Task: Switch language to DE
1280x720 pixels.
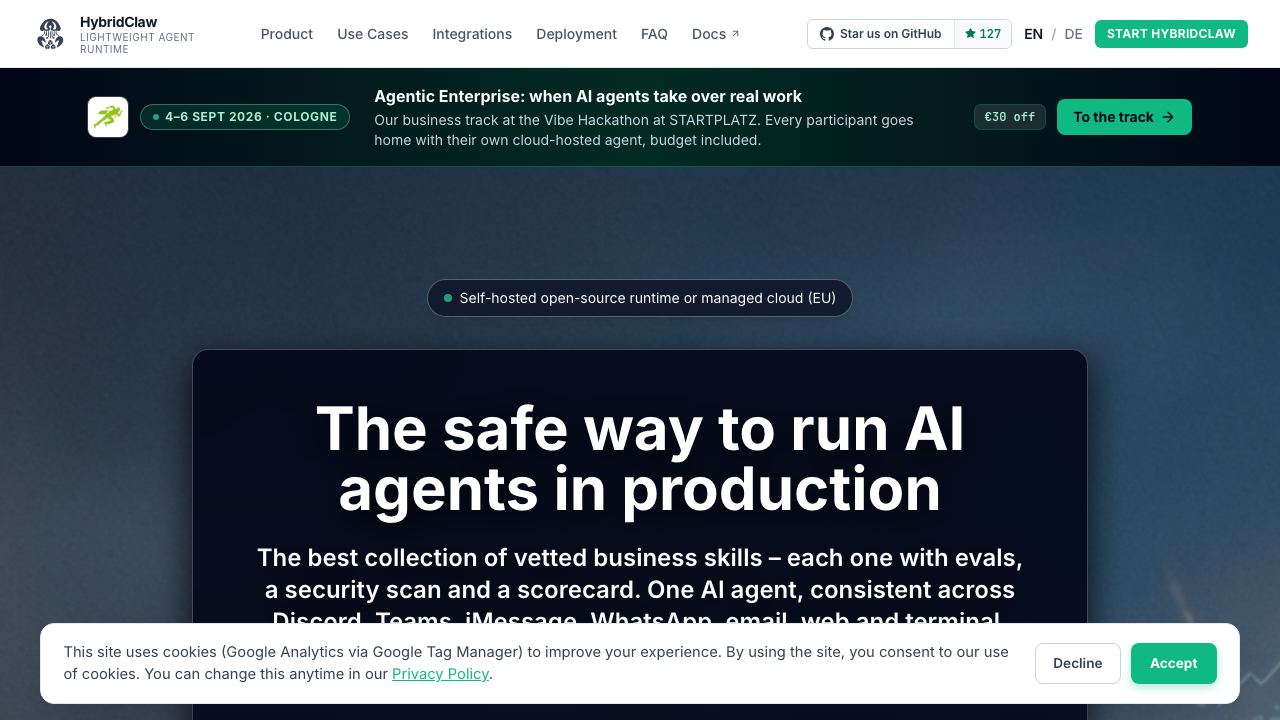Action: click(x=1073, y=34)
